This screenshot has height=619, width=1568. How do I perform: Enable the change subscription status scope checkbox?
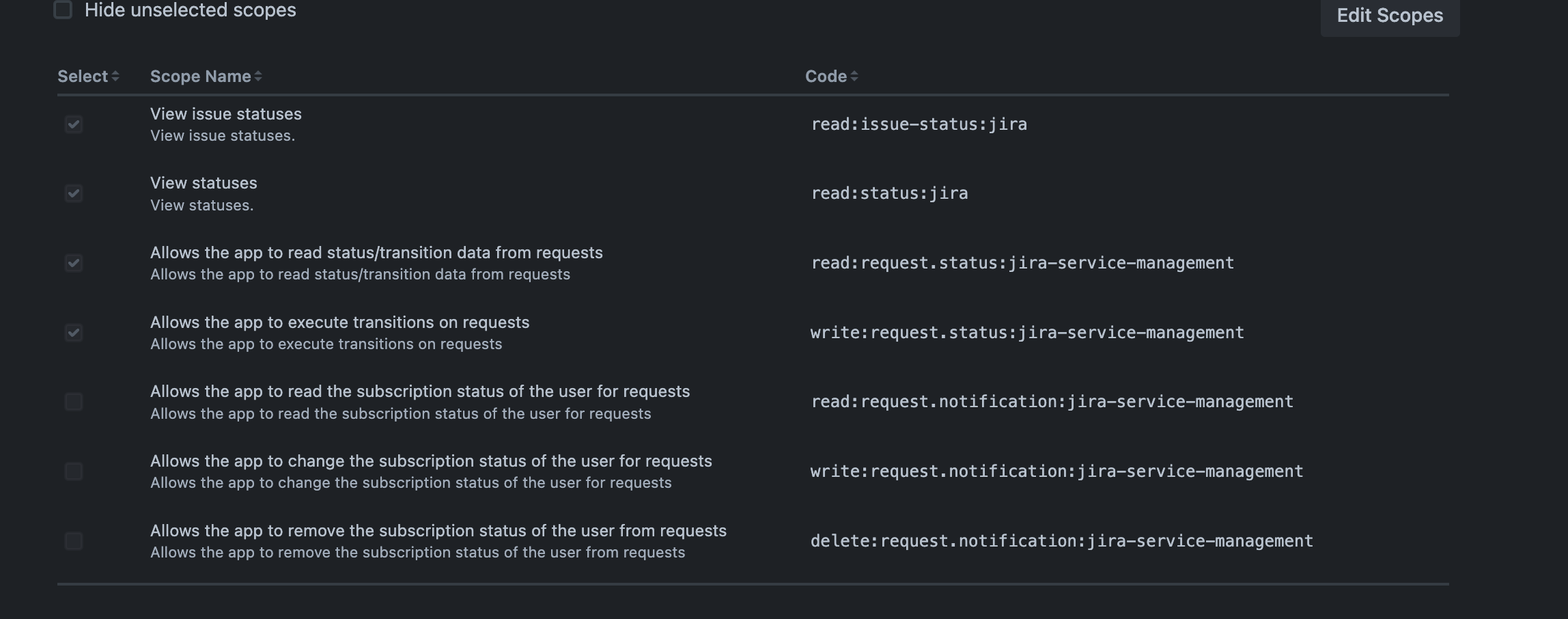tap(74, 471)
